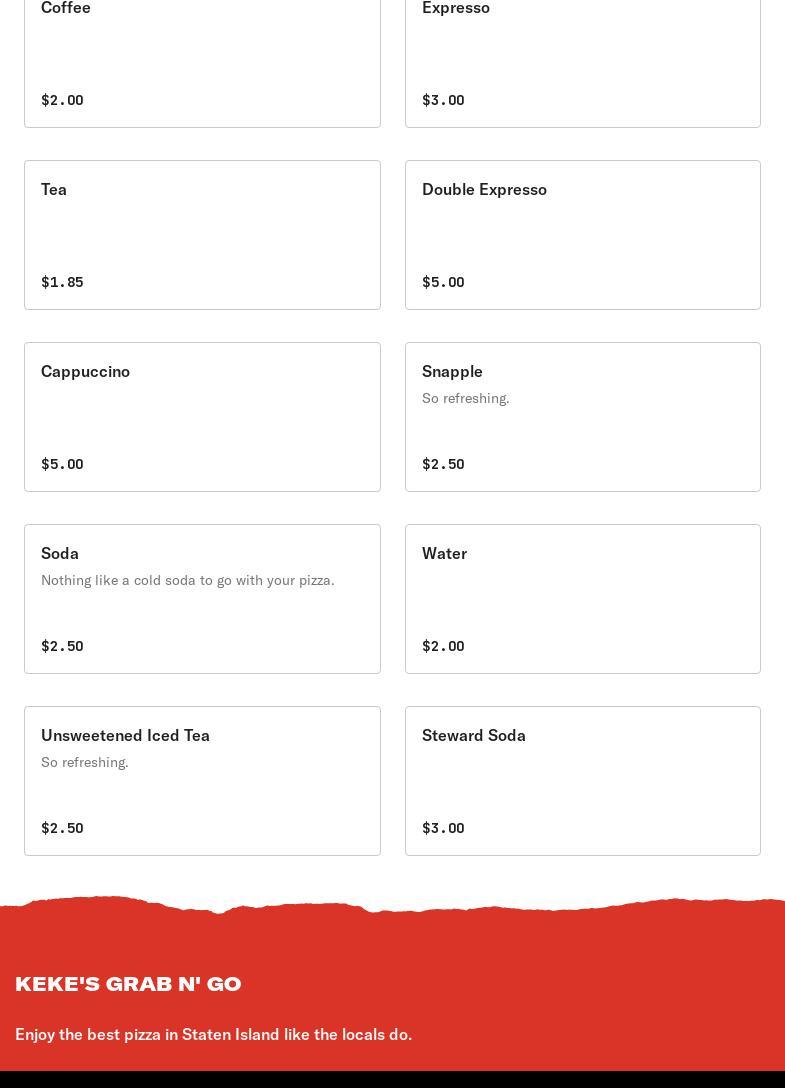The width and height of the screenshot is (785, 1088).
Task: Click the Soda description about pizza
Action: pos(188,580)
